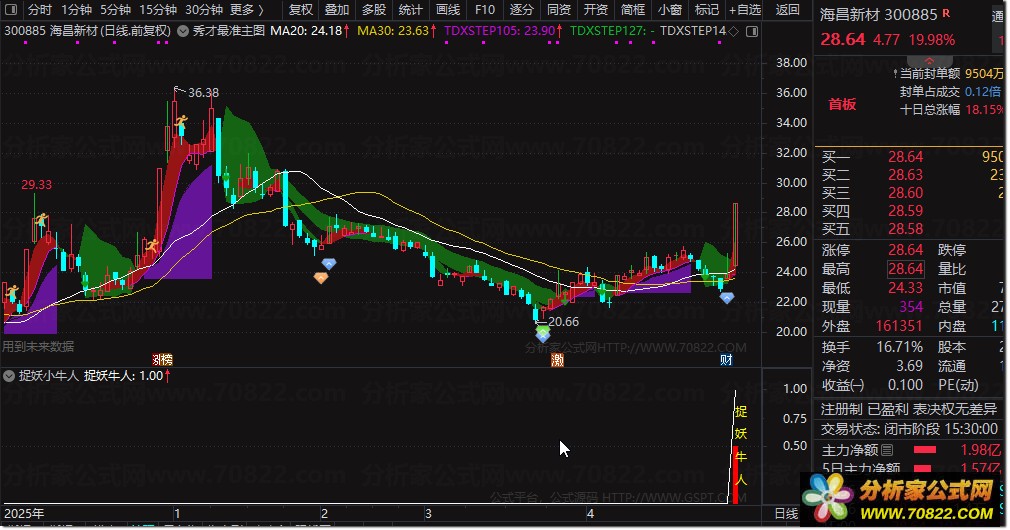Viewport: 1010px width, 530px height.
Task: Click the diamond icon next to TDXSTEP14
Action: (x=734, y=31)
